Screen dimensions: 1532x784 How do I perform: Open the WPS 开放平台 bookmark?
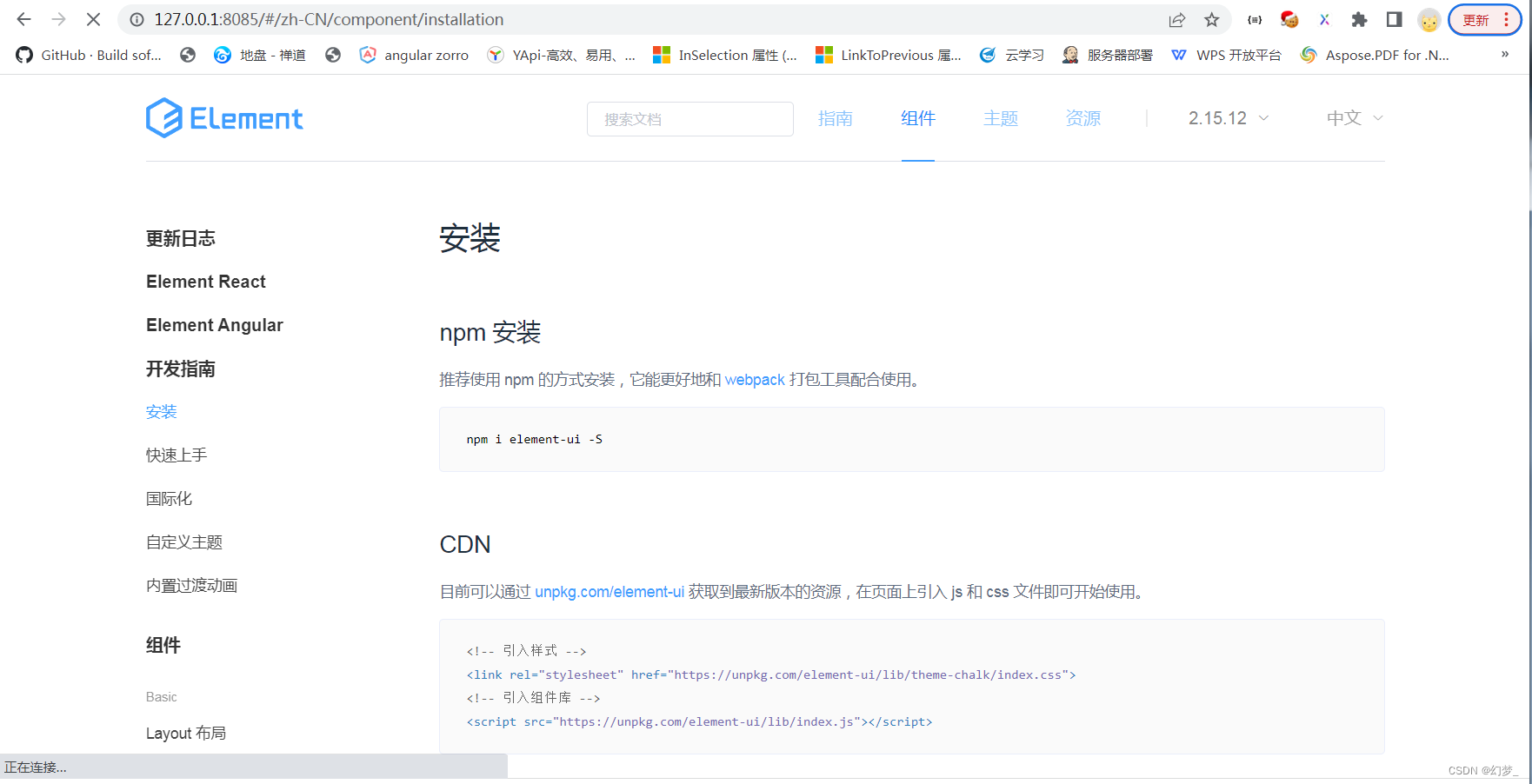(x=1226, y=55)
